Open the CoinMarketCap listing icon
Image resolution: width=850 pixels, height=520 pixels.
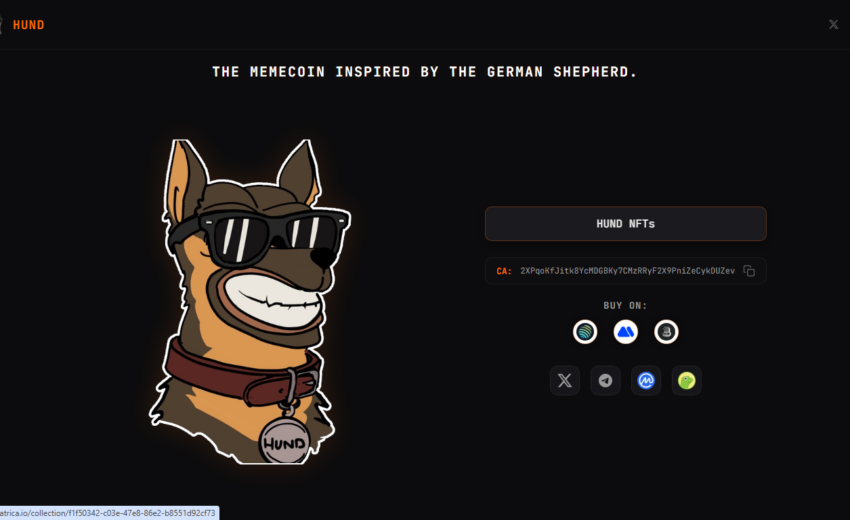[646, 381]
